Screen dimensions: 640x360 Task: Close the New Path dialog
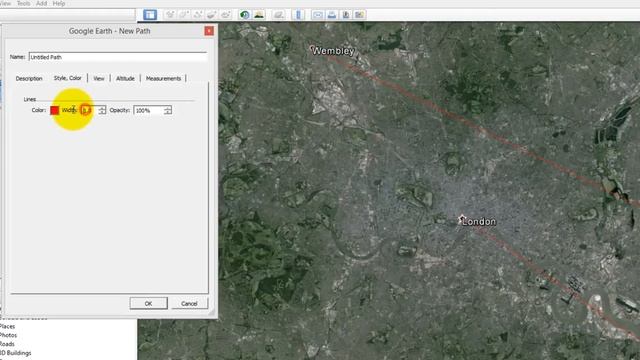[x=209, y=31]
